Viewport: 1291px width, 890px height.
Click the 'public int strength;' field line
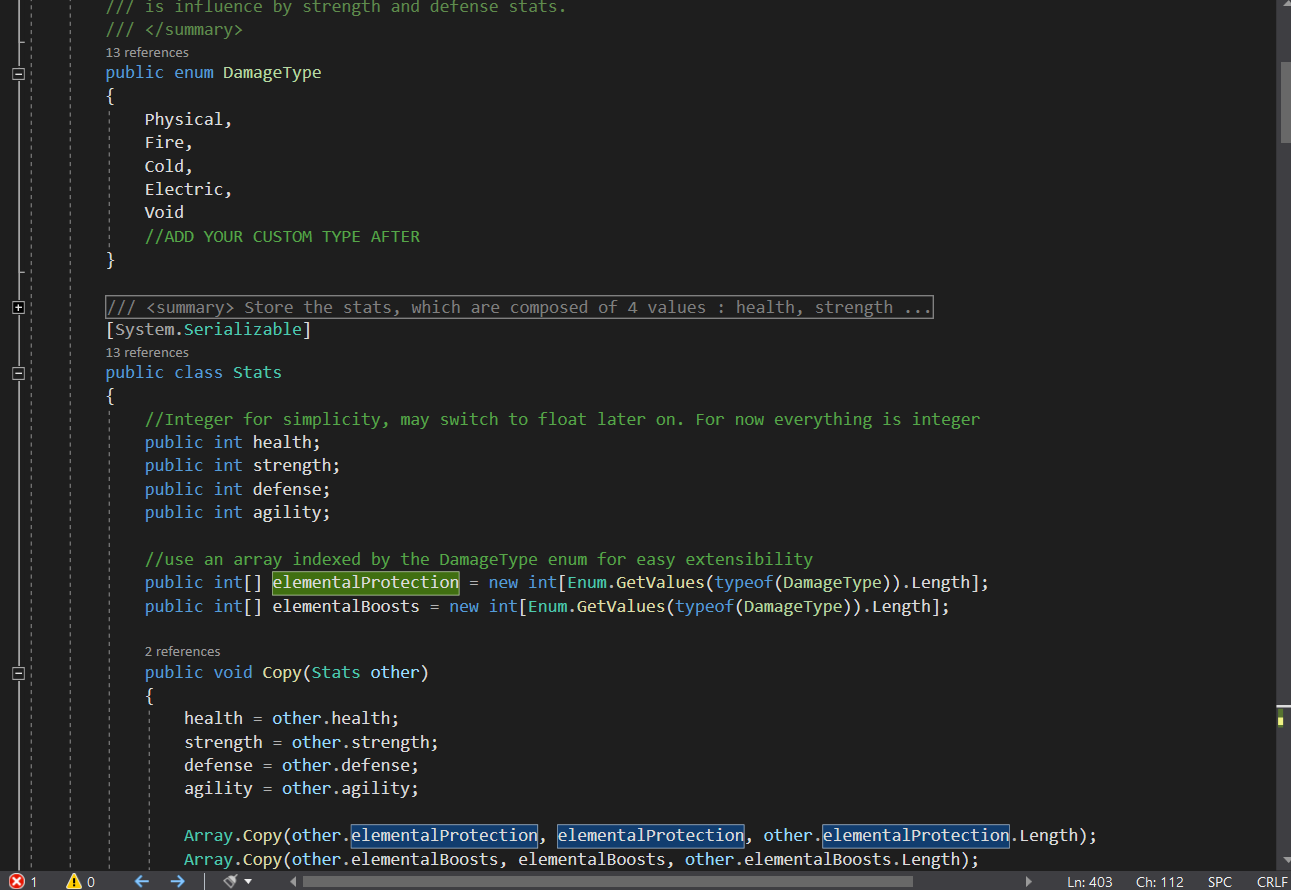pos(243,465)
